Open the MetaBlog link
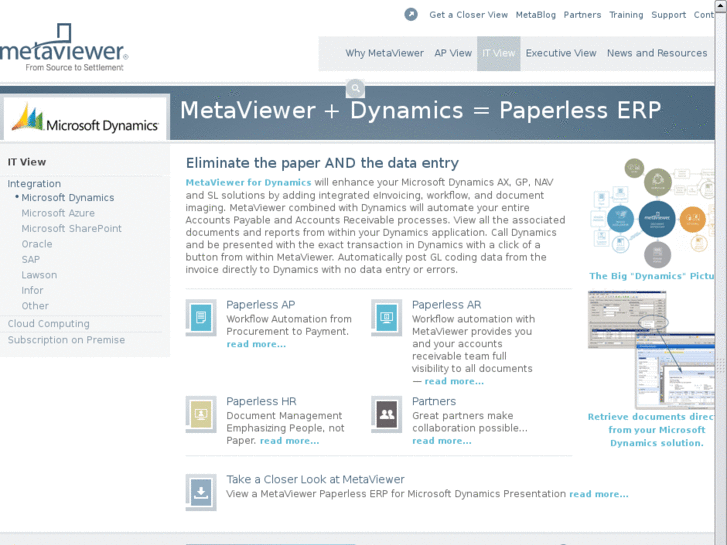This screenshot has width=727, height=545. click(x=536, y=15)
